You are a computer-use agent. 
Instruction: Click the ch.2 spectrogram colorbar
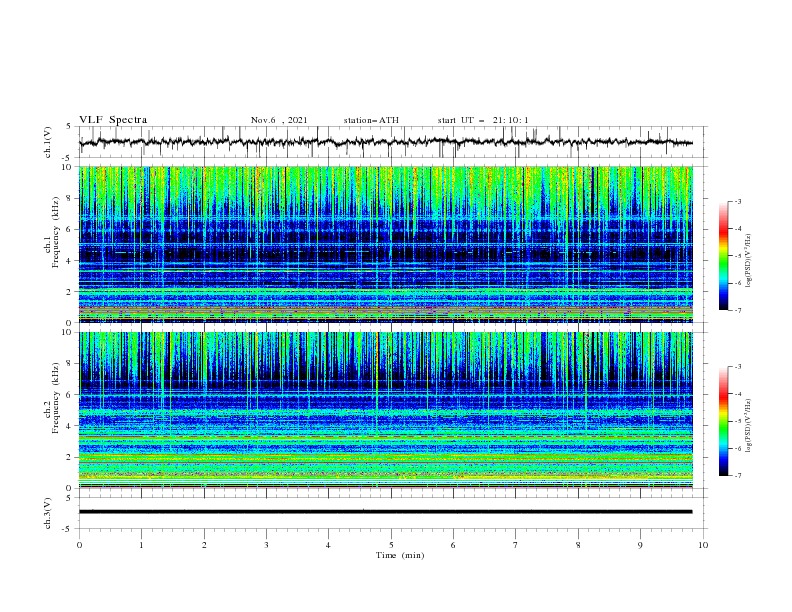pyautogui.click(x=723, y=421)
